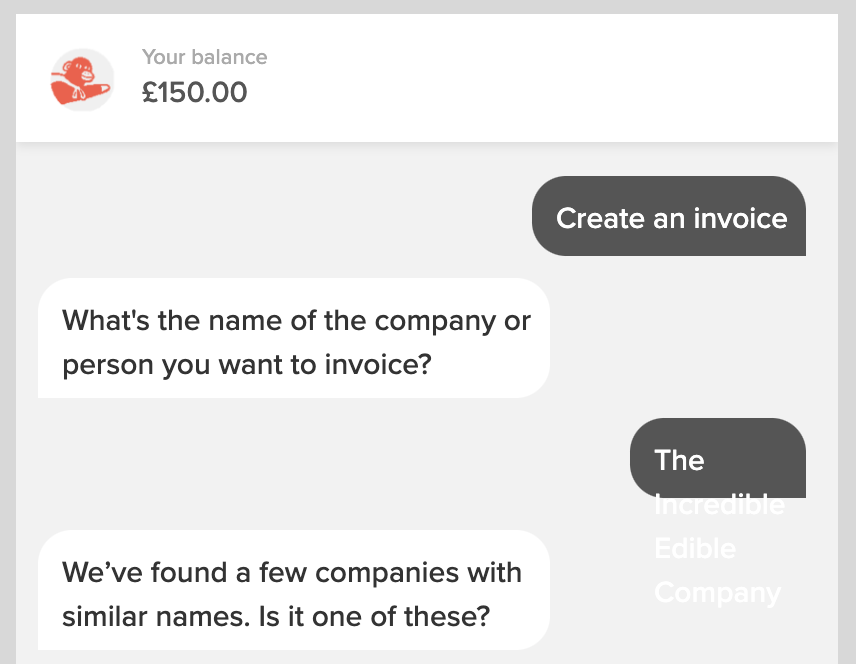Click the pound sign in the balance
This screenshot has width=856, height=664.
(x=151, y=93)
